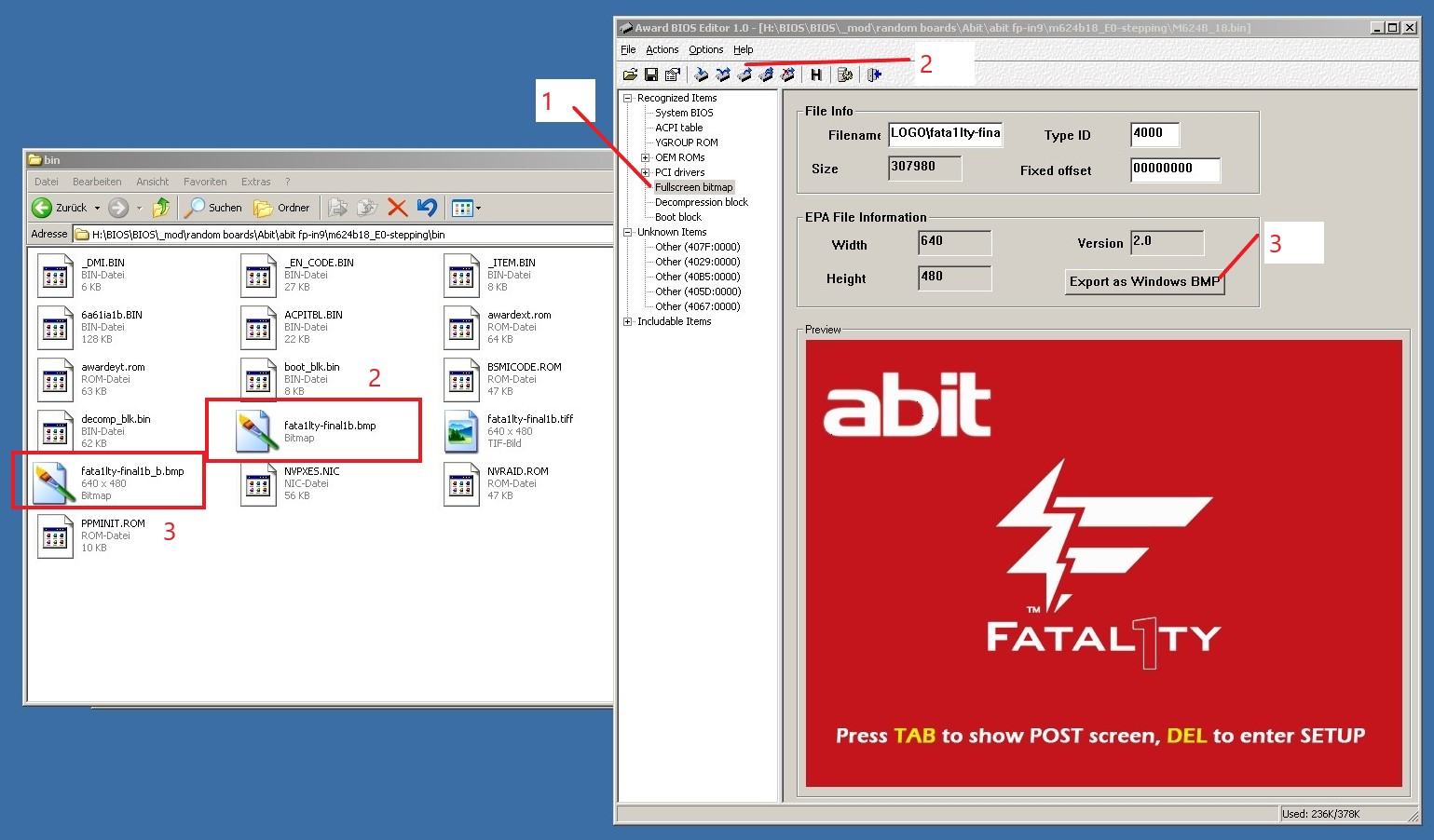Click the Type ID field showing 4000
This screenshot has height=840, width=1434.
tap(1154, 134)
